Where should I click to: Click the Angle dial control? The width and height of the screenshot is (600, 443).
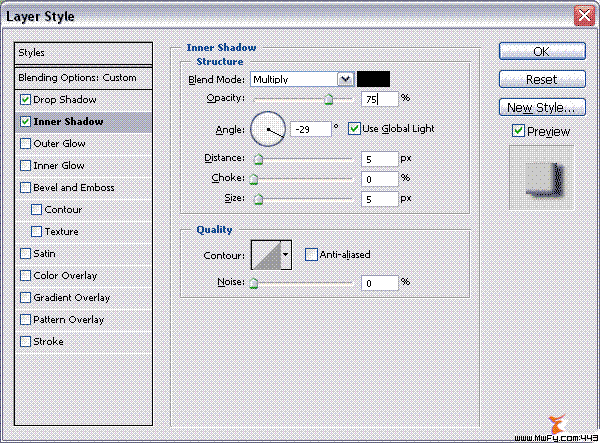click(x=268, y=129)
